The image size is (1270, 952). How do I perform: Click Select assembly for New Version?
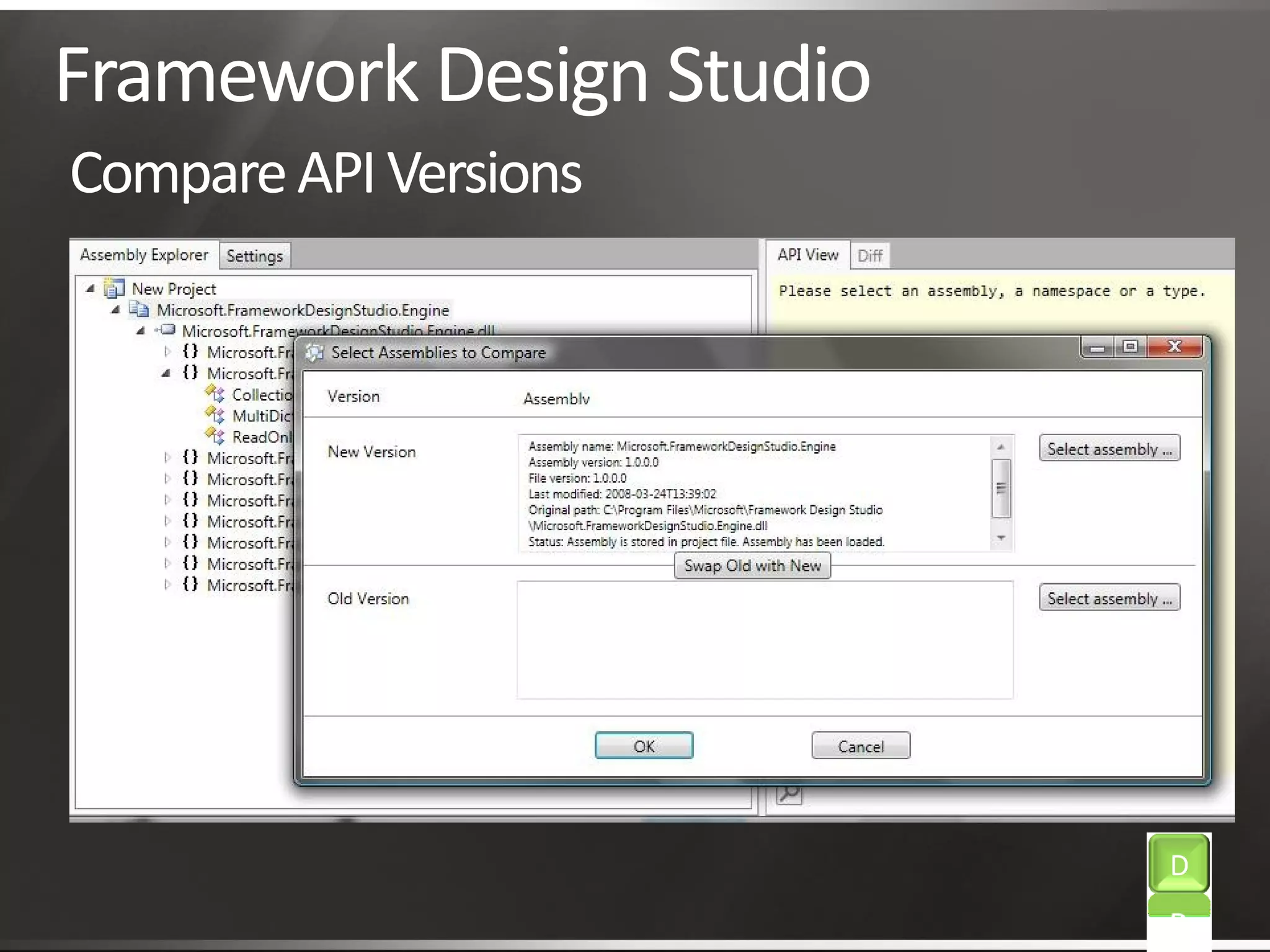click(1109, 449)
